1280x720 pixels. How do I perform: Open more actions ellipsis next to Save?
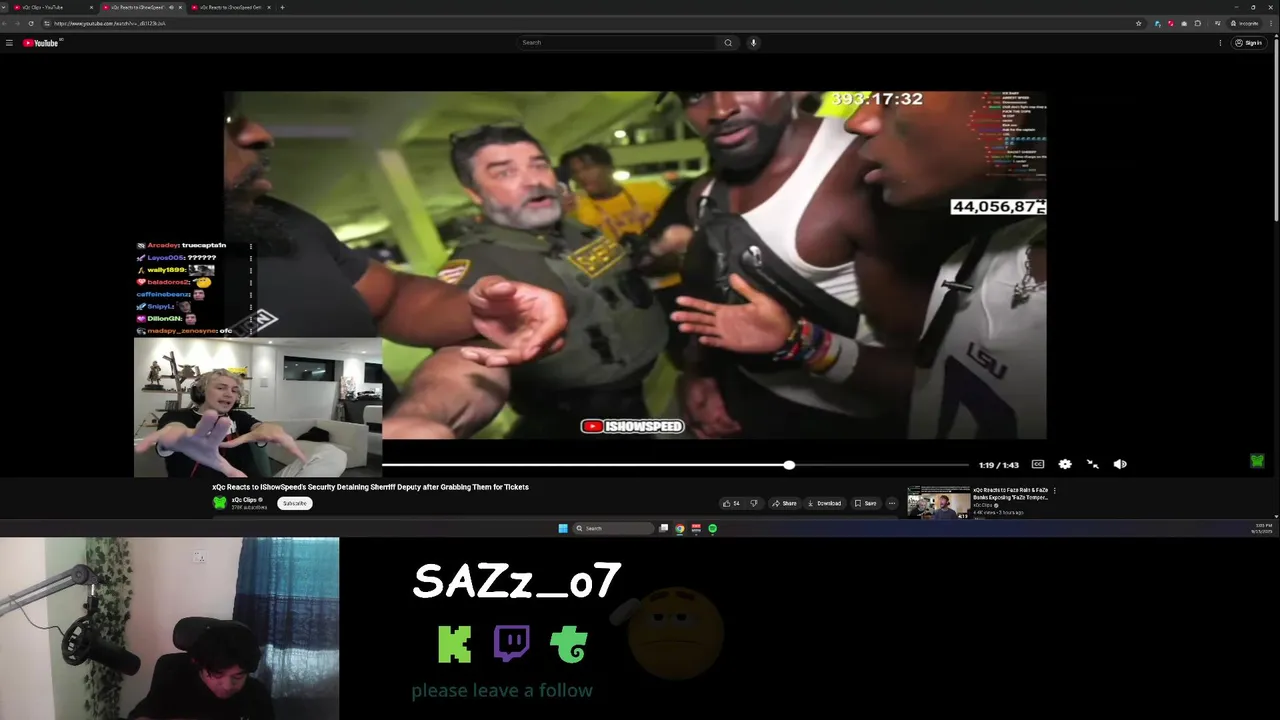pos(892,503)
